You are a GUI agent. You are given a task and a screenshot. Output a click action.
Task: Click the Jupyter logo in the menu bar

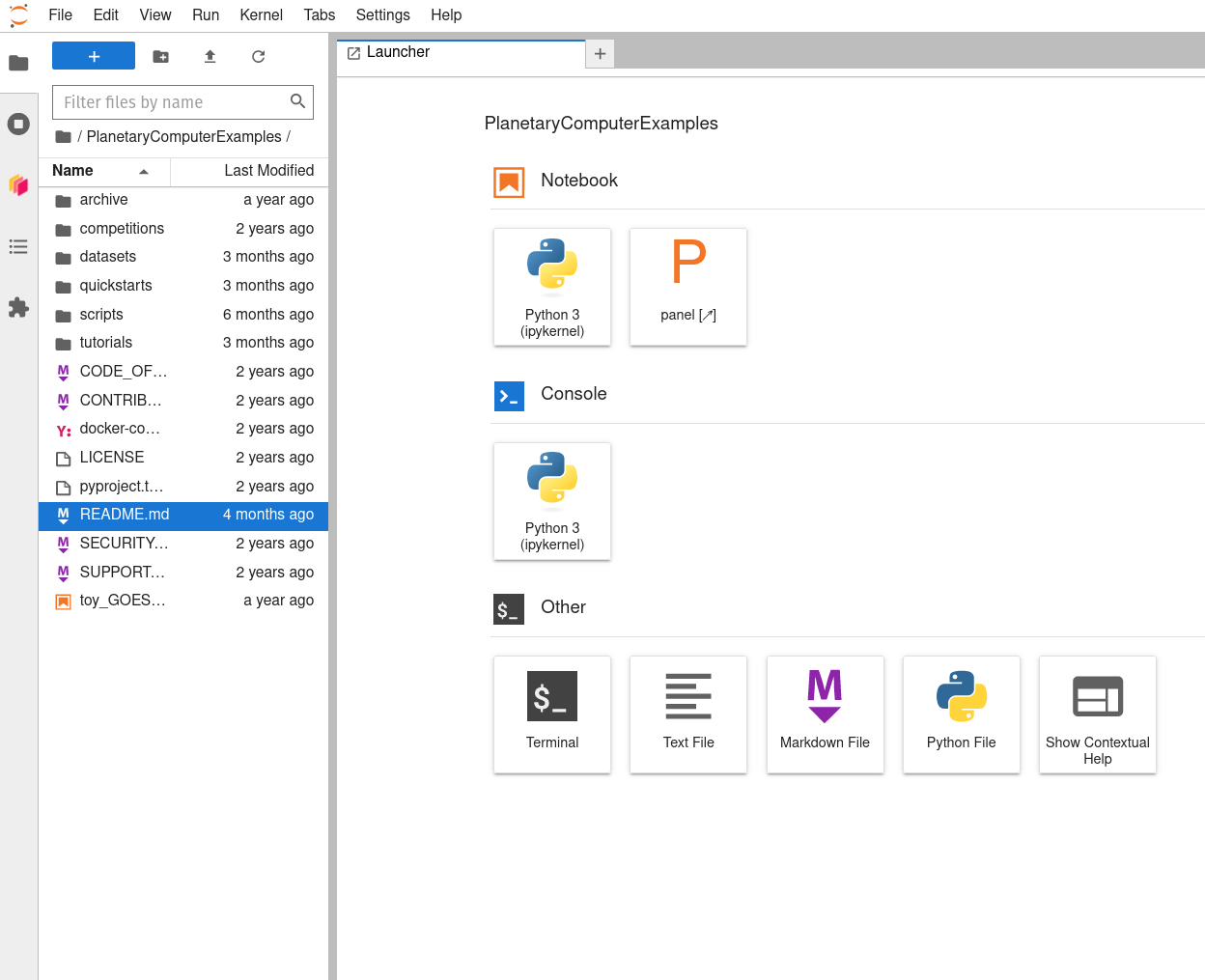18,14
